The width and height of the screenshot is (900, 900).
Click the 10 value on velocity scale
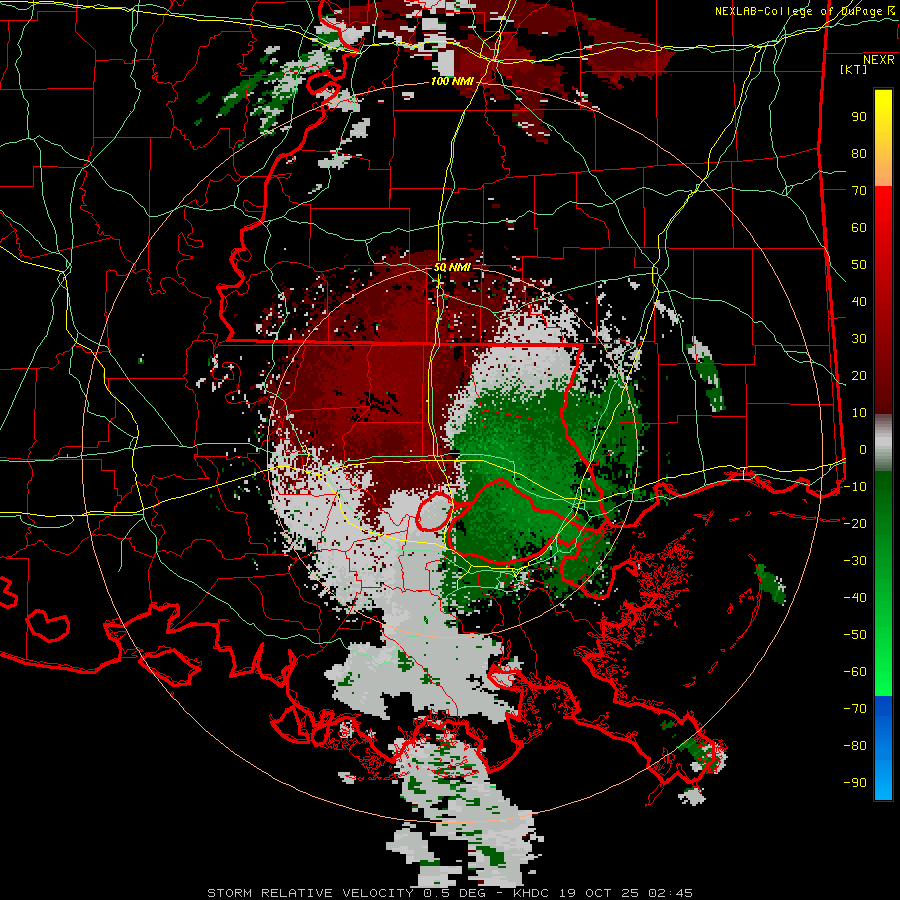point(859,413)
